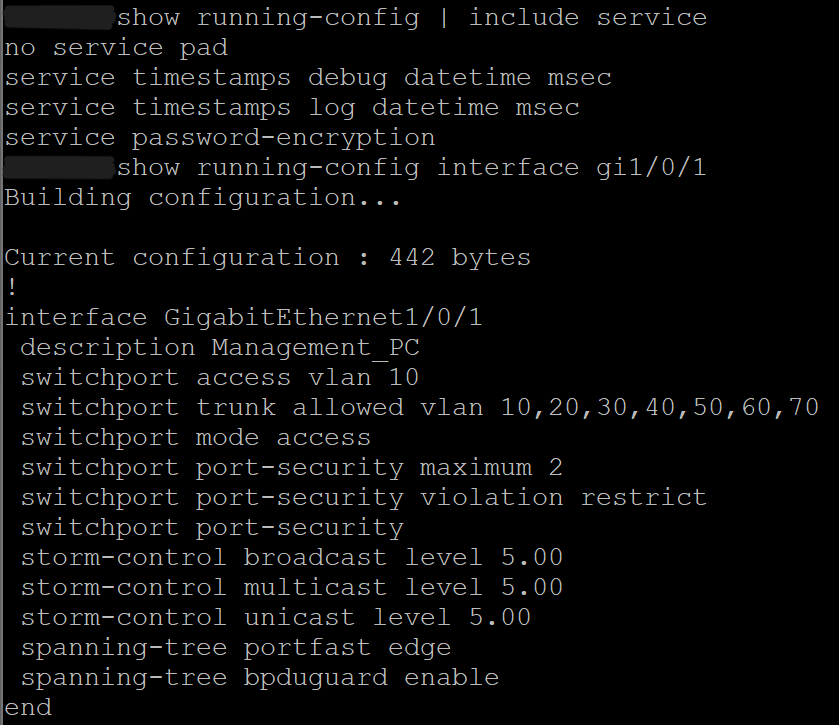Click the 'storm-control broadcast level 5.00' line
The height and width of the screenshot is (725, 839).
point(292,557)
